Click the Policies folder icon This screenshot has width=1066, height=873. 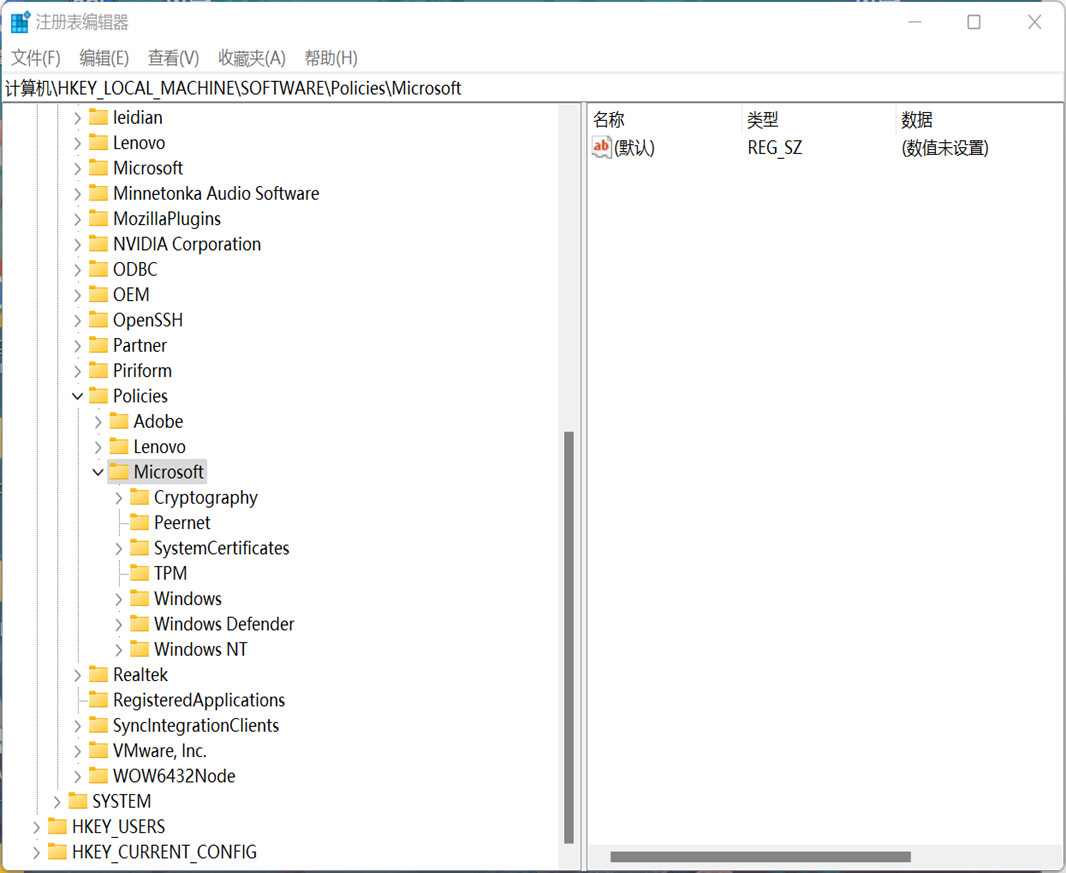coord(99,396)
